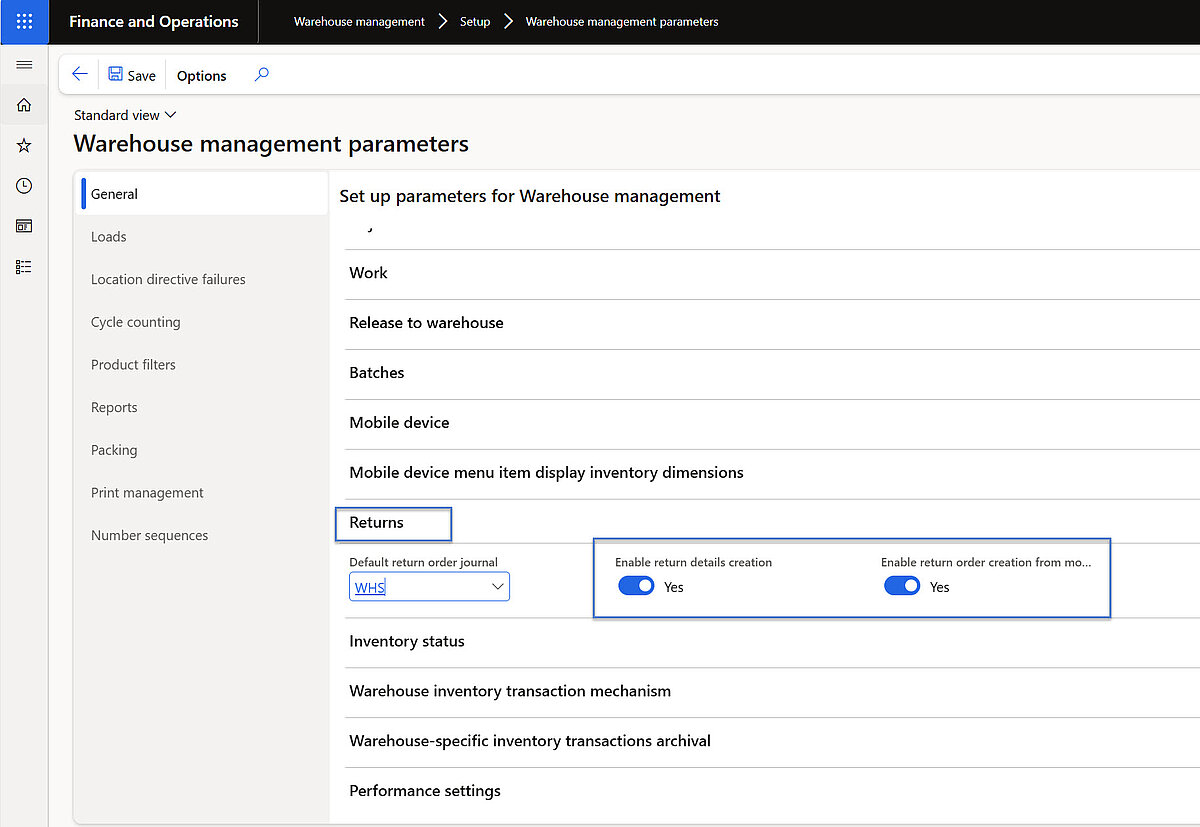Open Modules list icon in sidebar
1200x827 pixels.
click(23, 266)
